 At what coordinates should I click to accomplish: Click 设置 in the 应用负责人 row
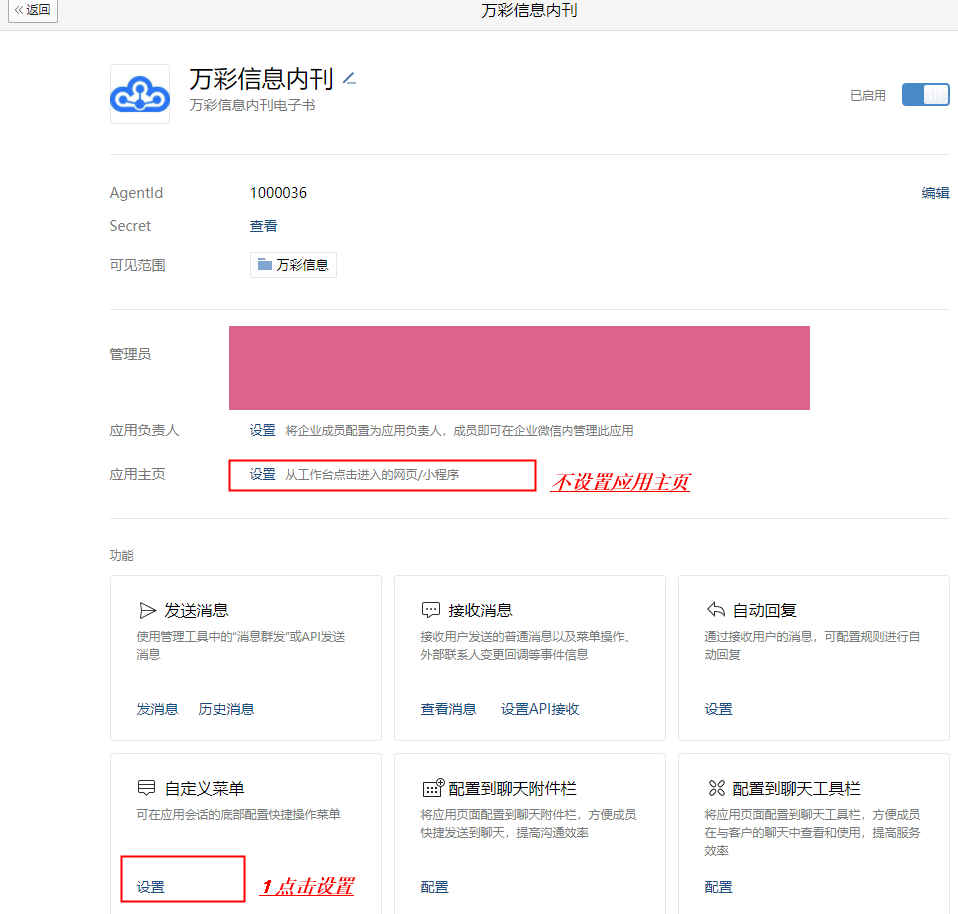point(262,431)
